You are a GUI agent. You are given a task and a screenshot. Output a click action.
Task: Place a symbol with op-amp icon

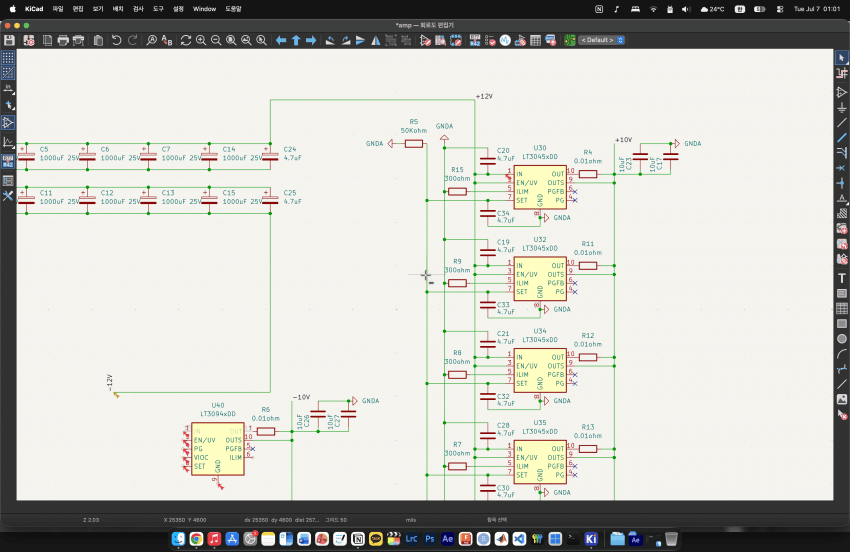click(x=841, y=92)
